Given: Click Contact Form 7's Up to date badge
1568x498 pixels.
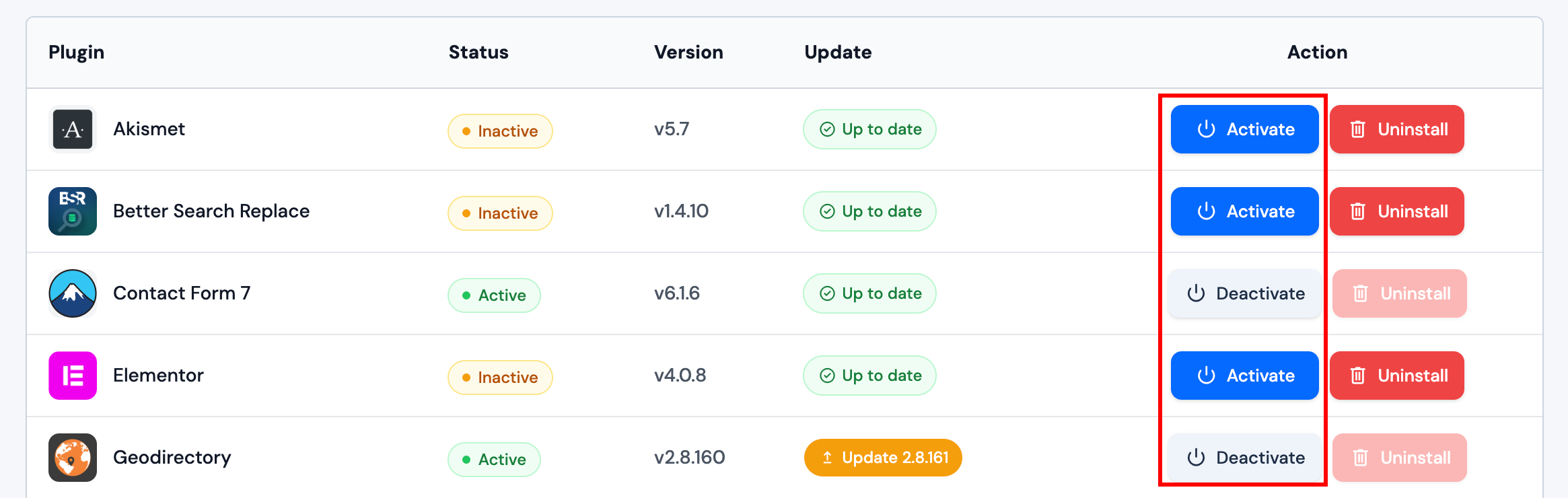Looking at the screenshot, I should (x=869, y=293).
